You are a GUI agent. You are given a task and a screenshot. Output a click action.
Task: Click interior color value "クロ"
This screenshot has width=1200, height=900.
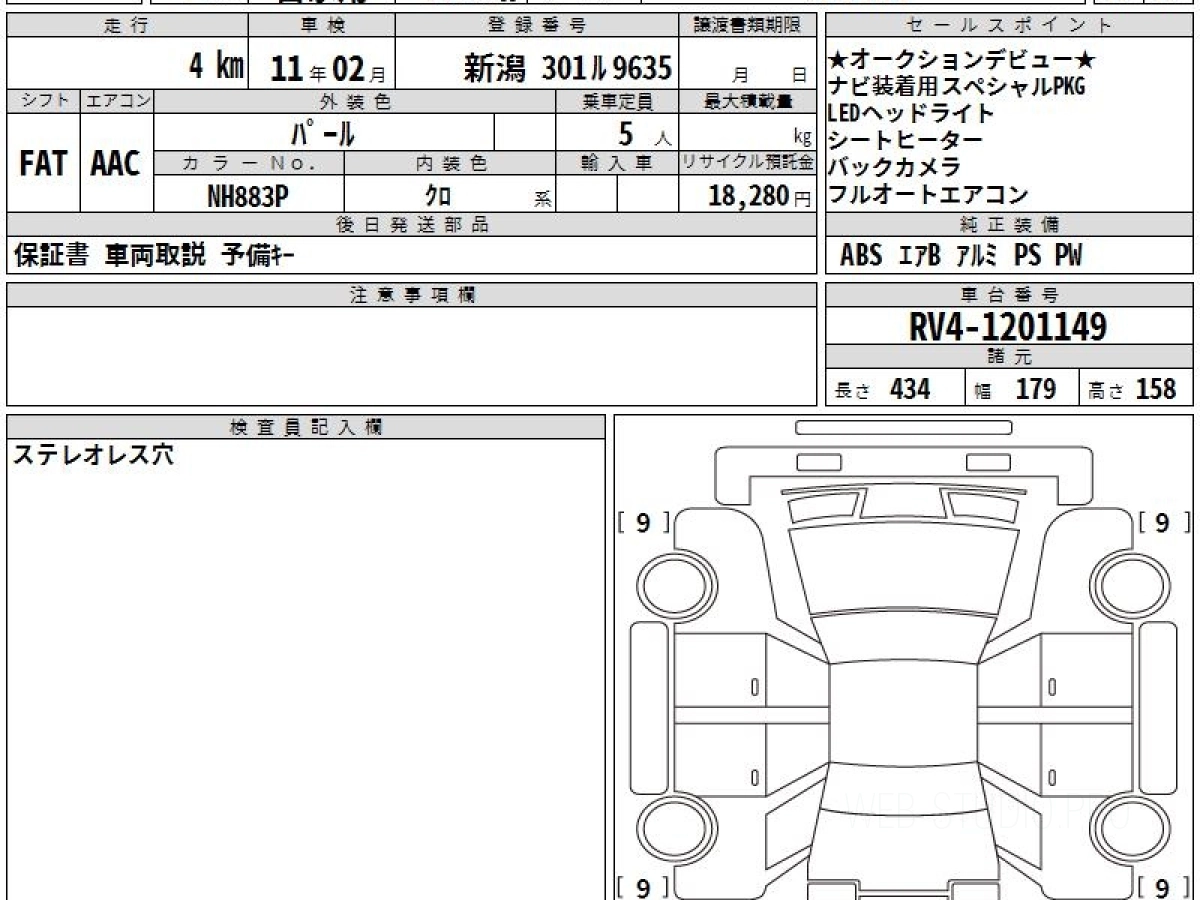pyautogui.click(x=438, y=196)
